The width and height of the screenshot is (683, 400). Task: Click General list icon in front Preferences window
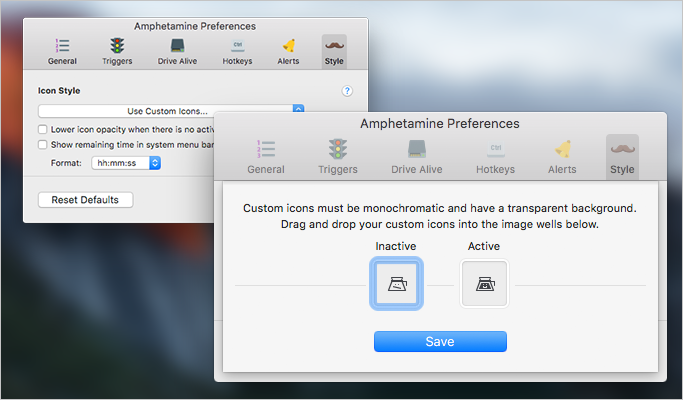pos(266,149)
